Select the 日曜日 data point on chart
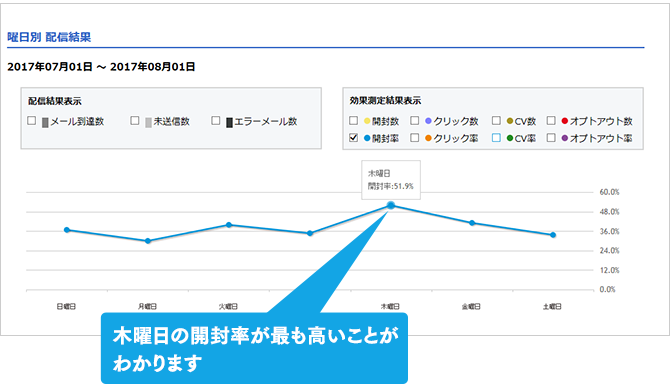This screenshot has height=387, width=670. pos(67,230)
